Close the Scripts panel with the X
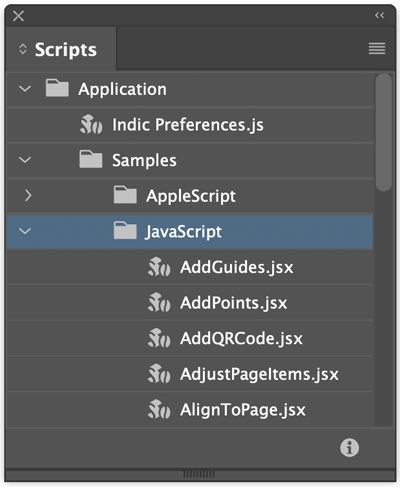Screen dimensions: 400x487 click(x=18, y=16)
